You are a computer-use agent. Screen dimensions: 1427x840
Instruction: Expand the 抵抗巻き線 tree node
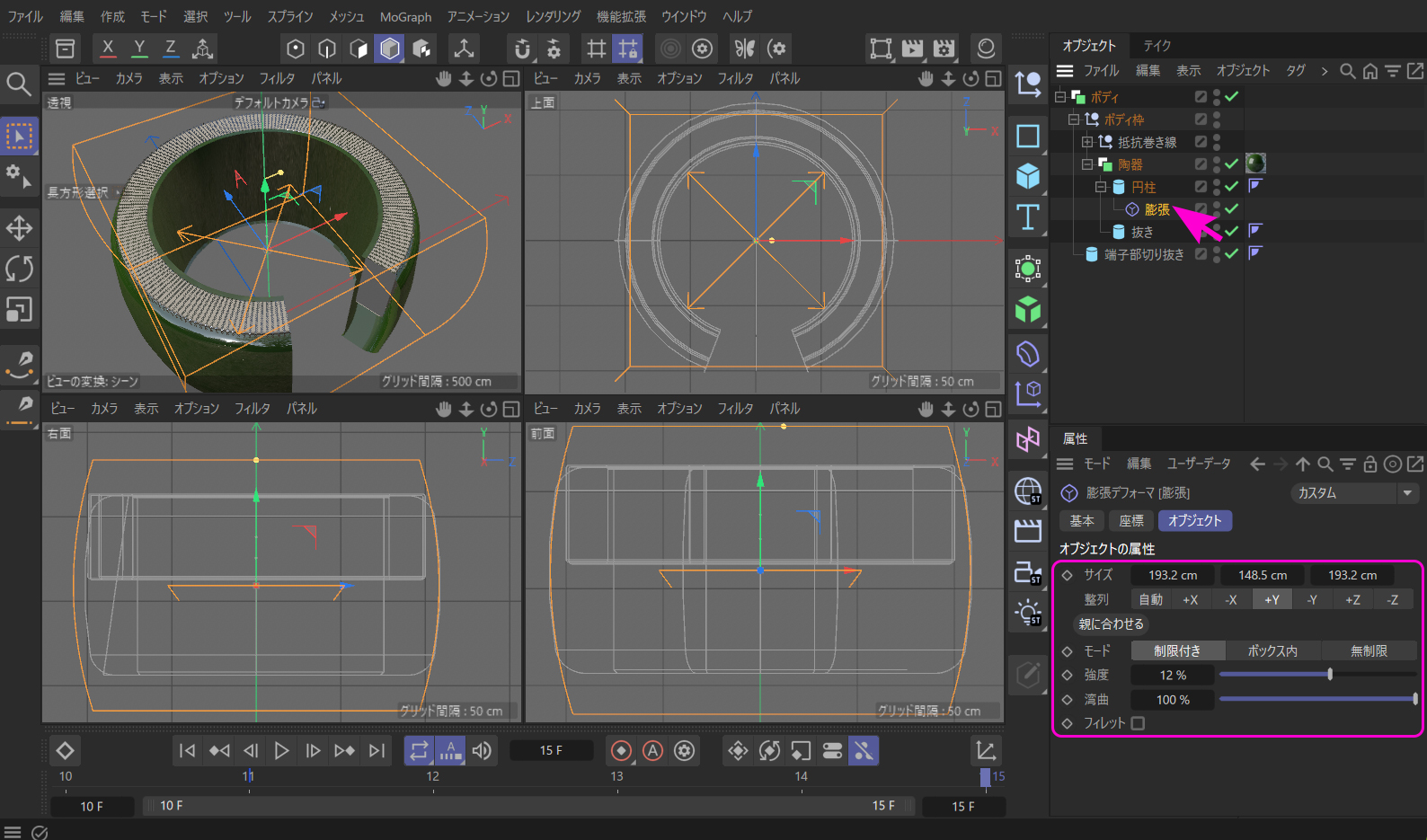[1087, 142]
